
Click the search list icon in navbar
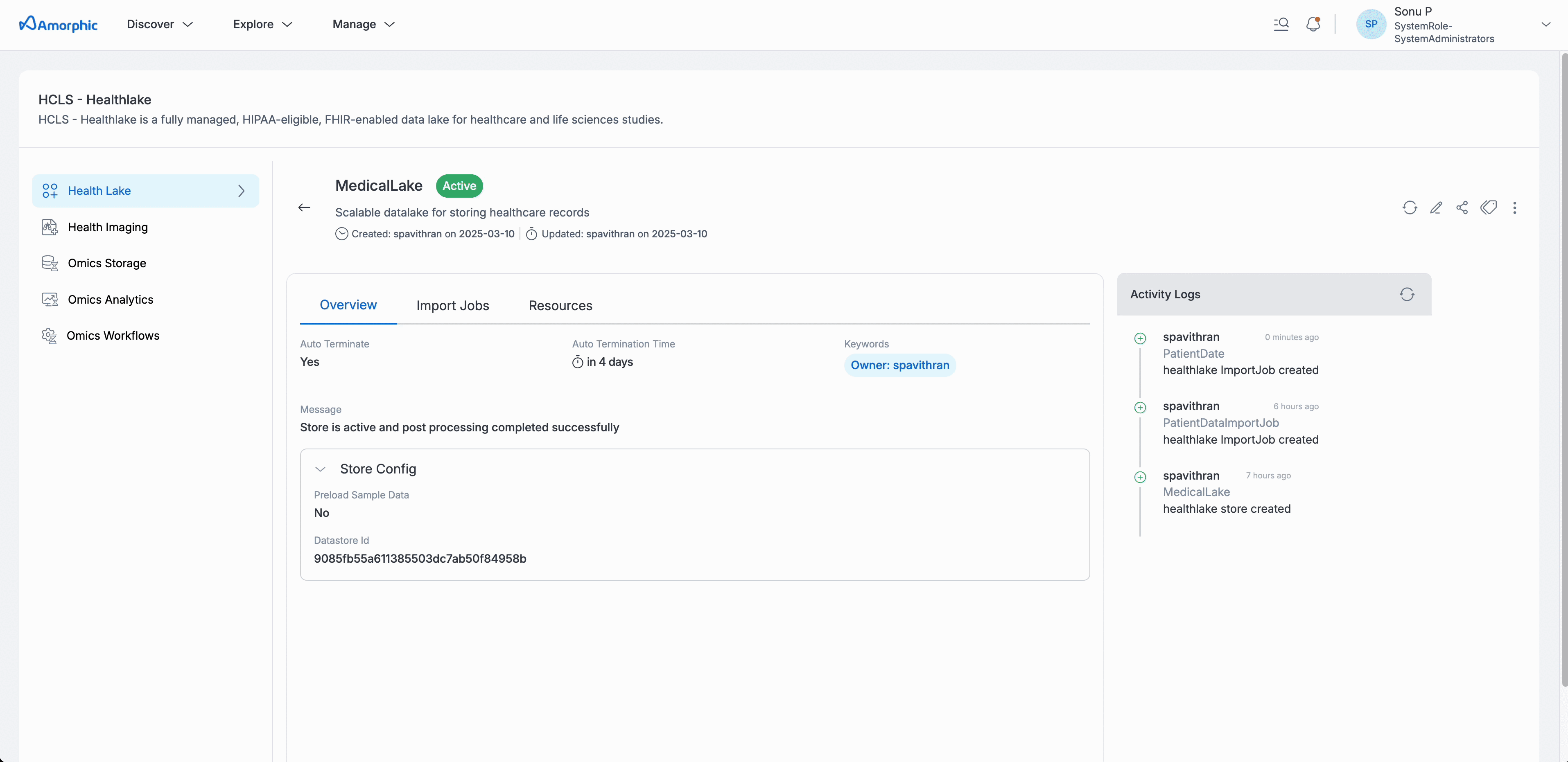1281,24
